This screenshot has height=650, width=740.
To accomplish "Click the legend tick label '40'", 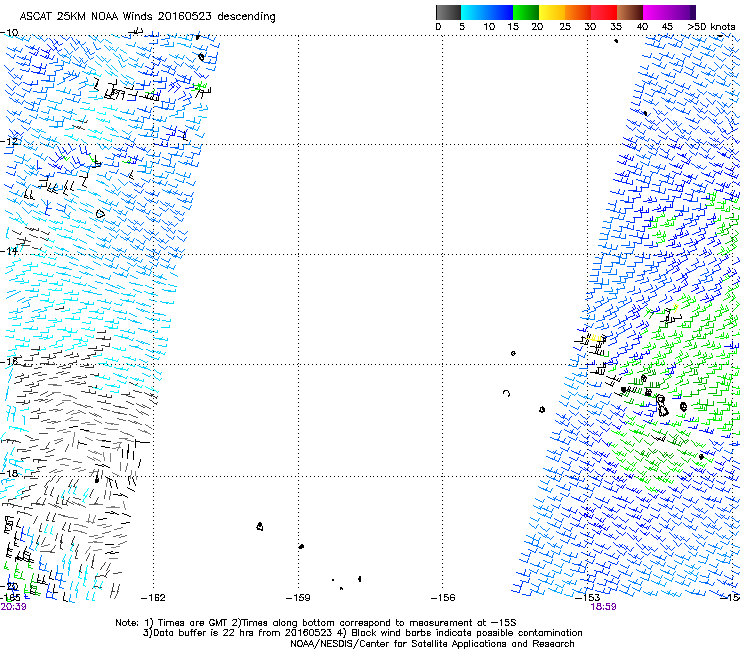I will pyautogui.click(x=642, y=27).
